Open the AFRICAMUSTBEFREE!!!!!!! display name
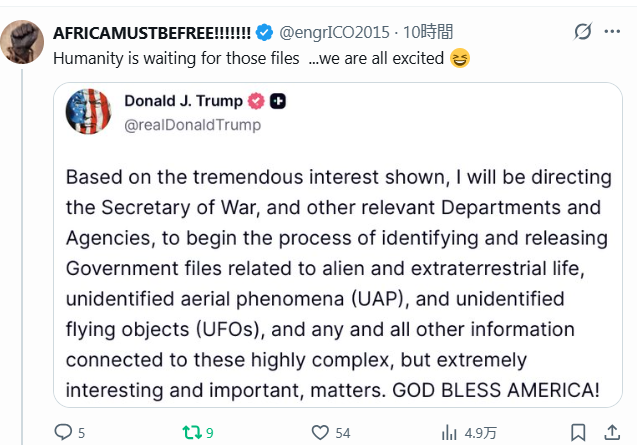The image size is (637, 445). (x=151, y=33)
